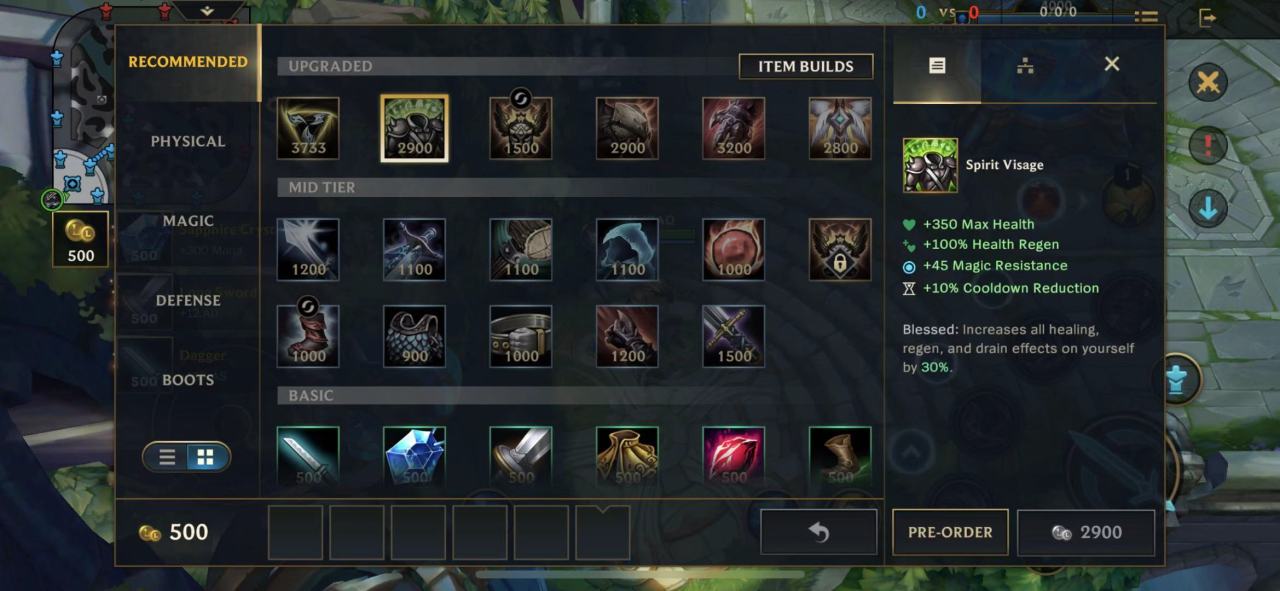1280x591 pixels.
Task: Select the Sapphire Crystal basic item
Action: coord(414,457)
